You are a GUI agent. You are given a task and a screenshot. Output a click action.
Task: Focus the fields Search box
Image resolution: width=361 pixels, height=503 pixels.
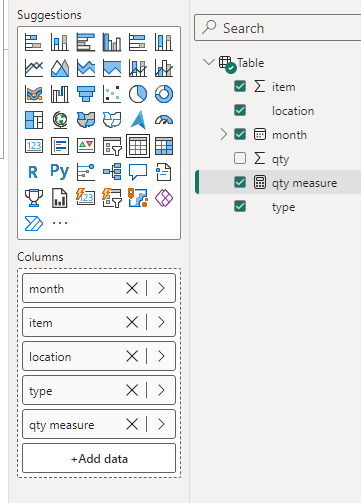coord(278,28)
